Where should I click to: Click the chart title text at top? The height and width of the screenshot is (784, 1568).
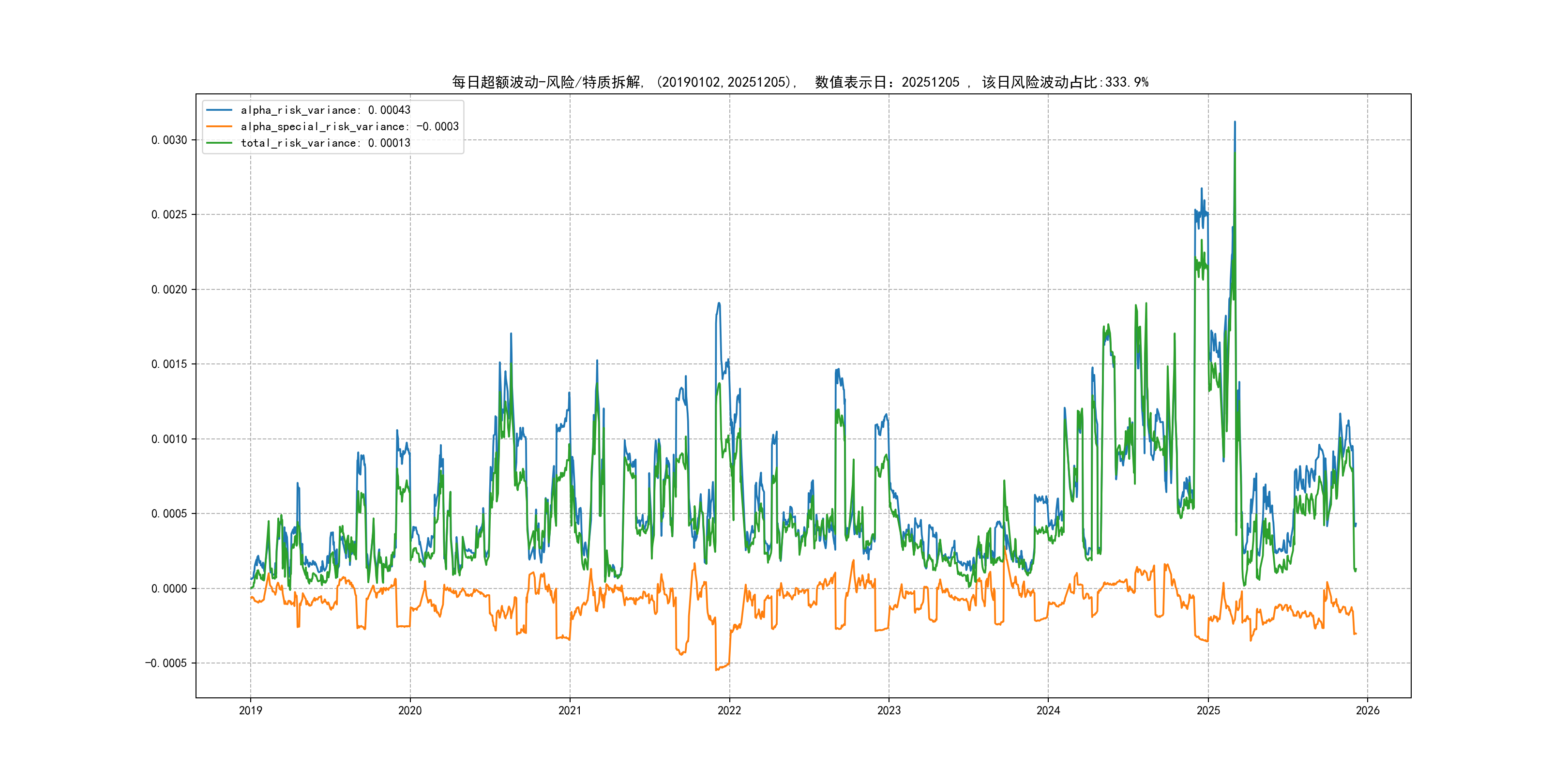coord(800,82)
